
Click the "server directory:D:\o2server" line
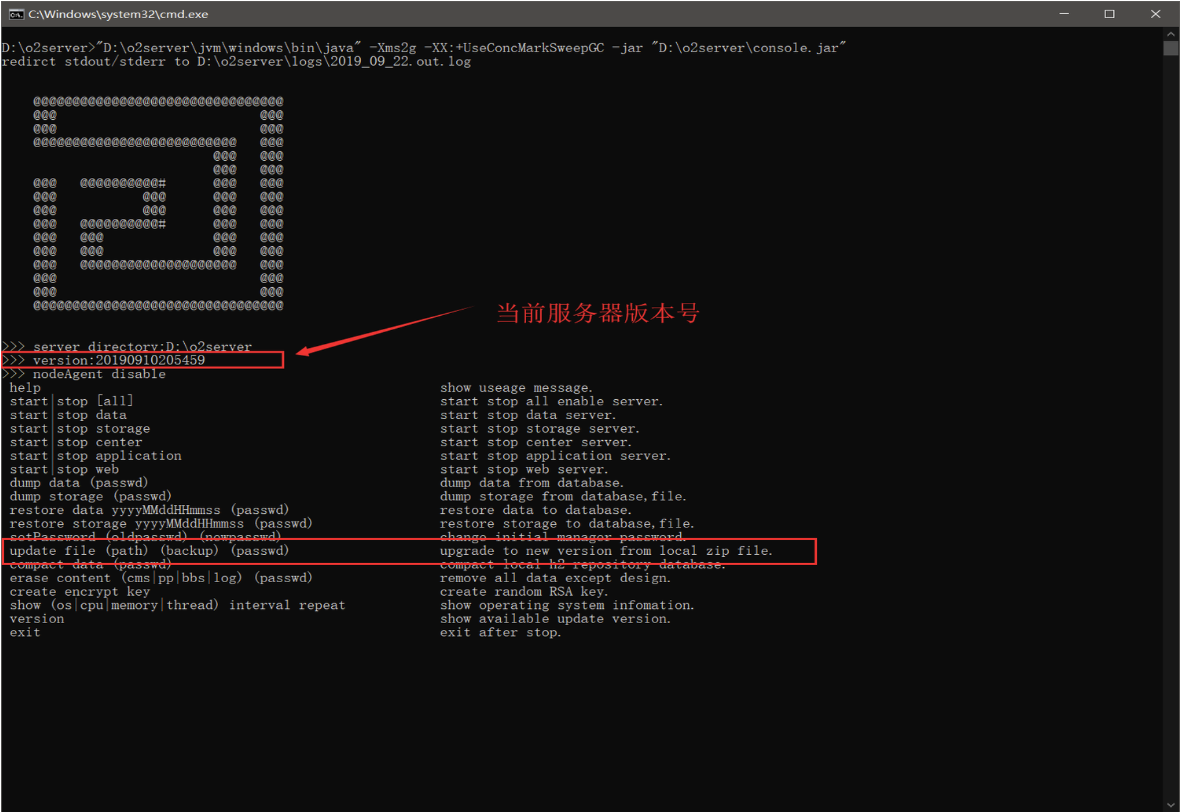tap(142, 346)
